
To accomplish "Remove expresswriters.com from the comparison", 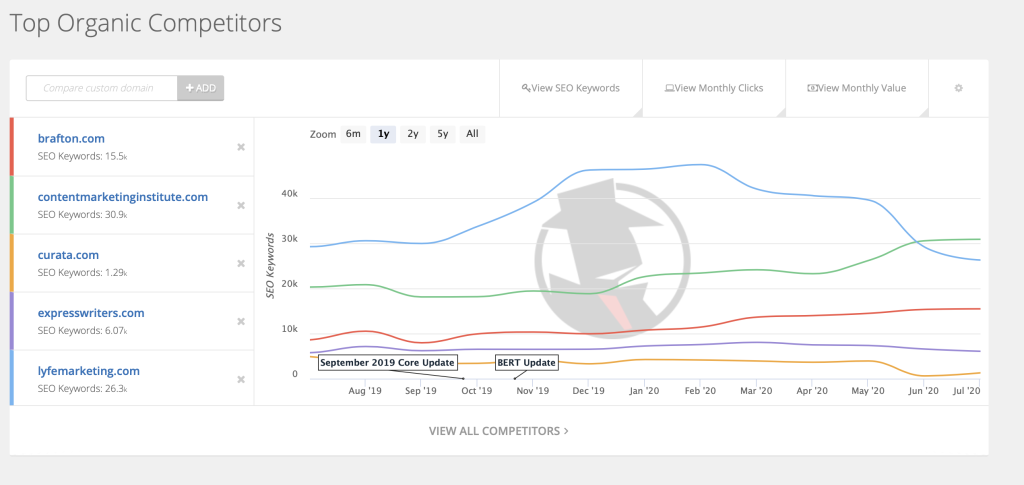I will 241,321.
